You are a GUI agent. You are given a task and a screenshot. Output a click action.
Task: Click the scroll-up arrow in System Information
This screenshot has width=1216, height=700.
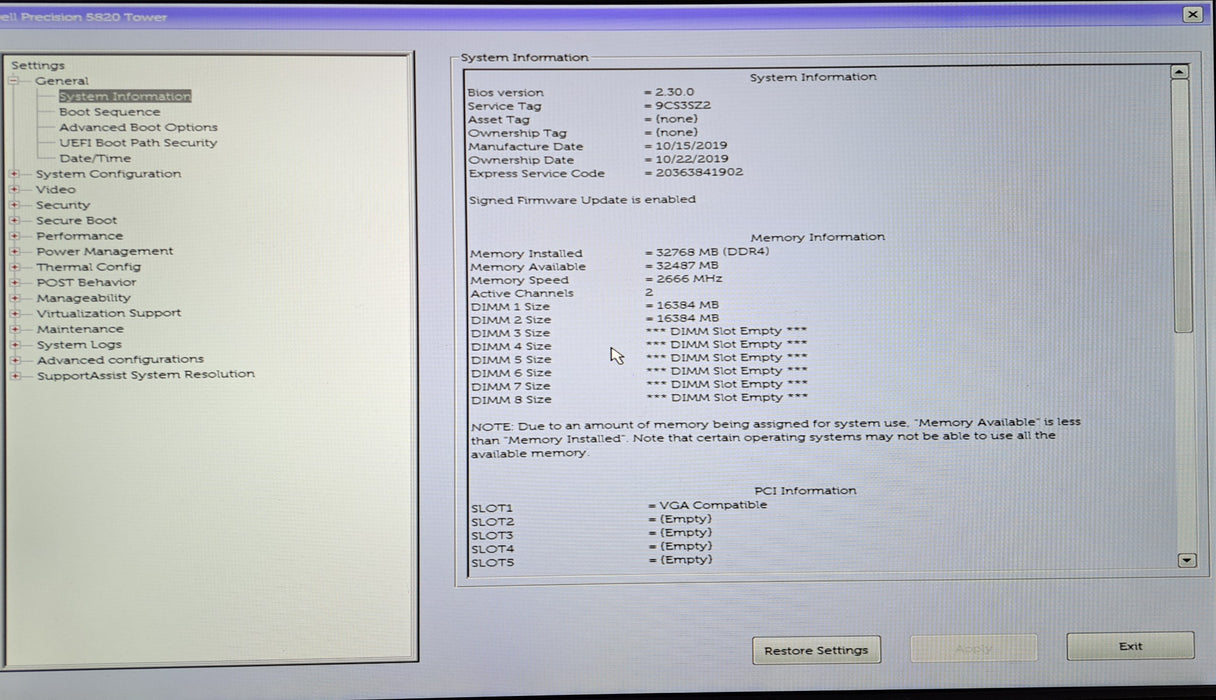pyautogui.click(x=1180, y=72)
